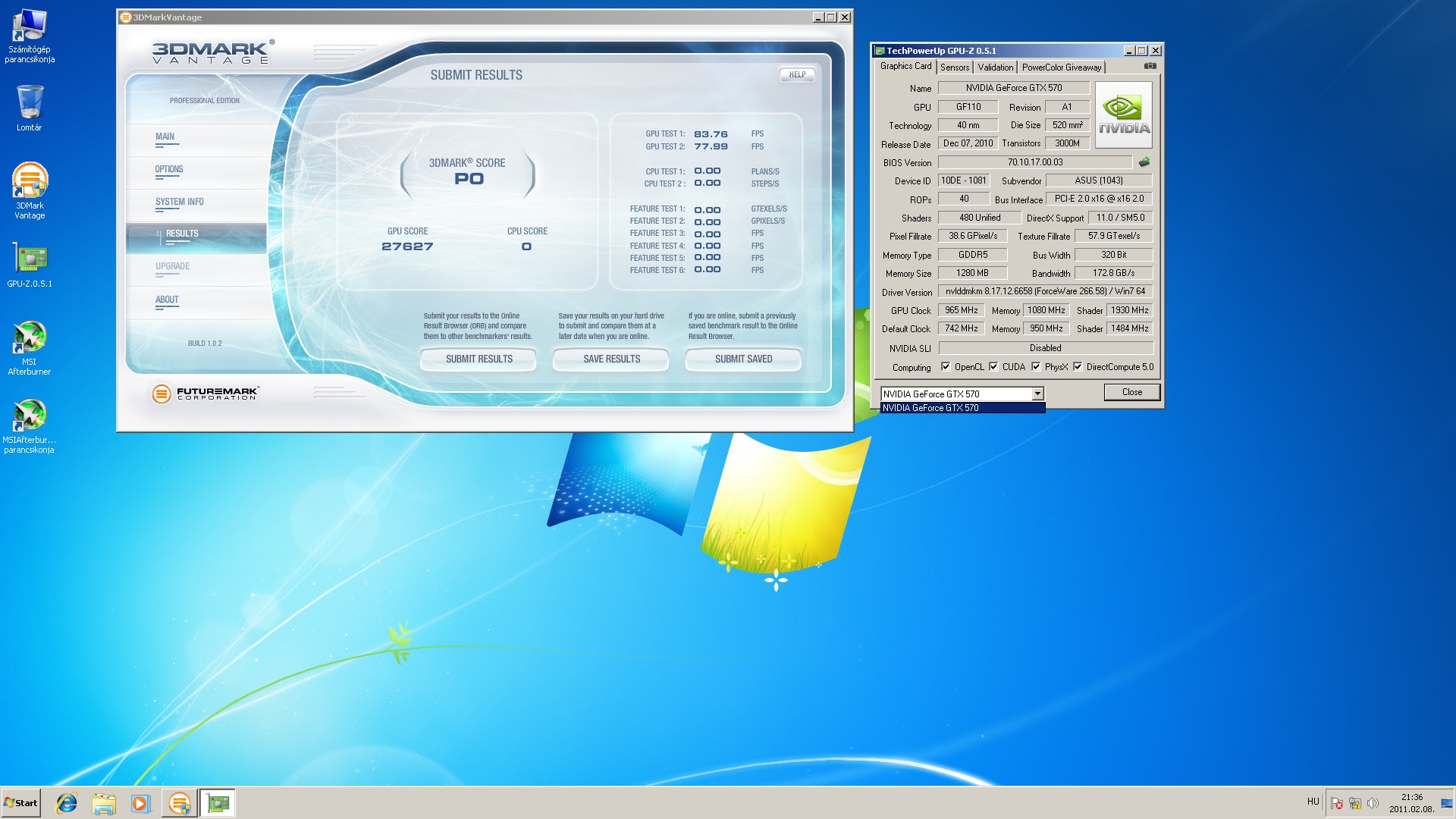Open the Action Center flag tray icon
The height and width of the screenshot is (819, 1456).
click(1337, 803)
